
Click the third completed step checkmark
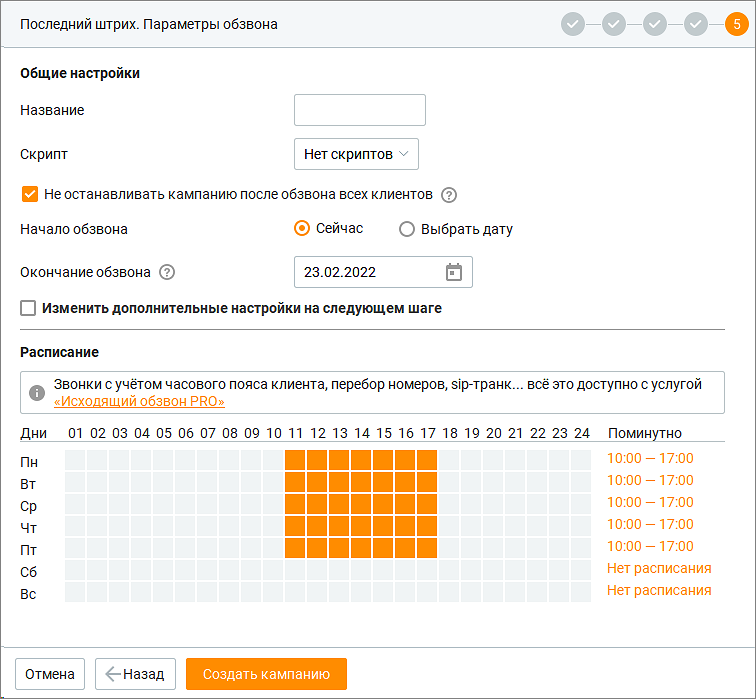click(655, 24)
